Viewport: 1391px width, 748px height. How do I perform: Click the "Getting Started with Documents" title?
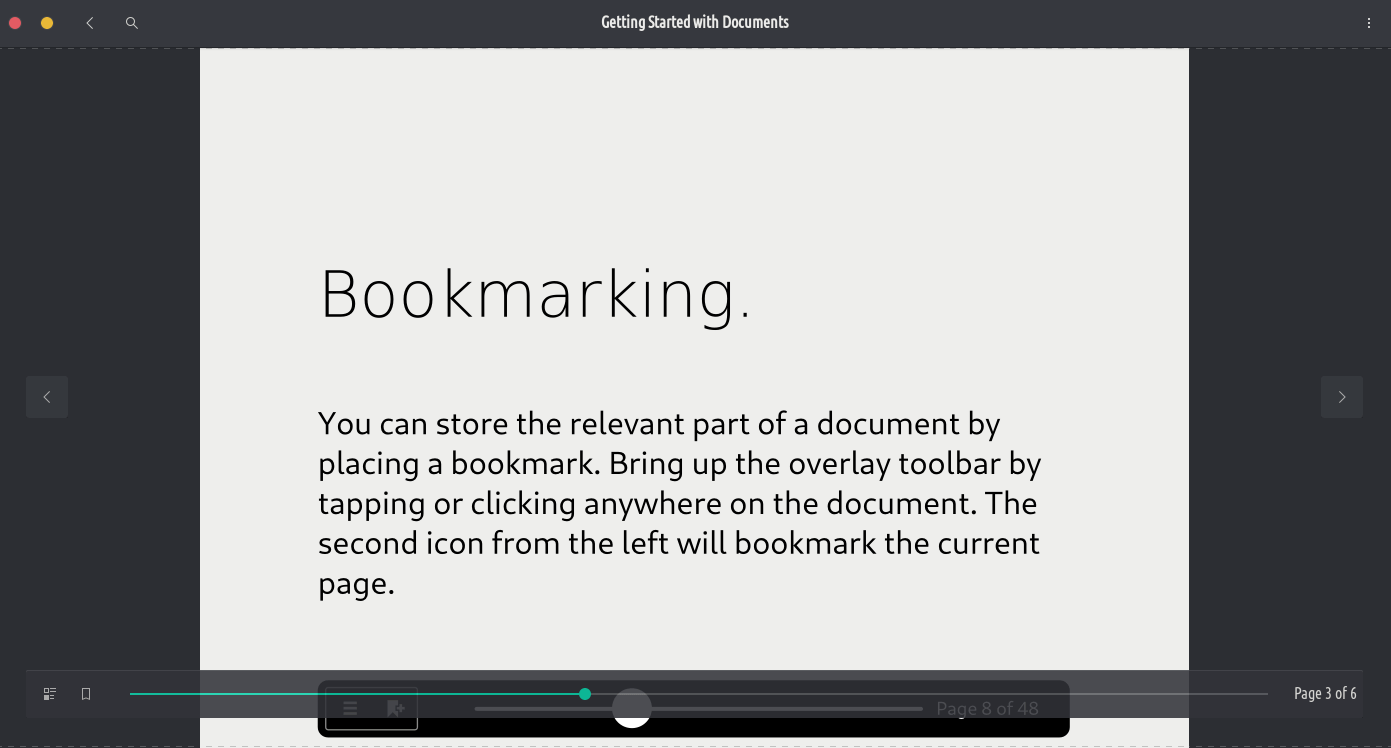(x=694, y=22)
